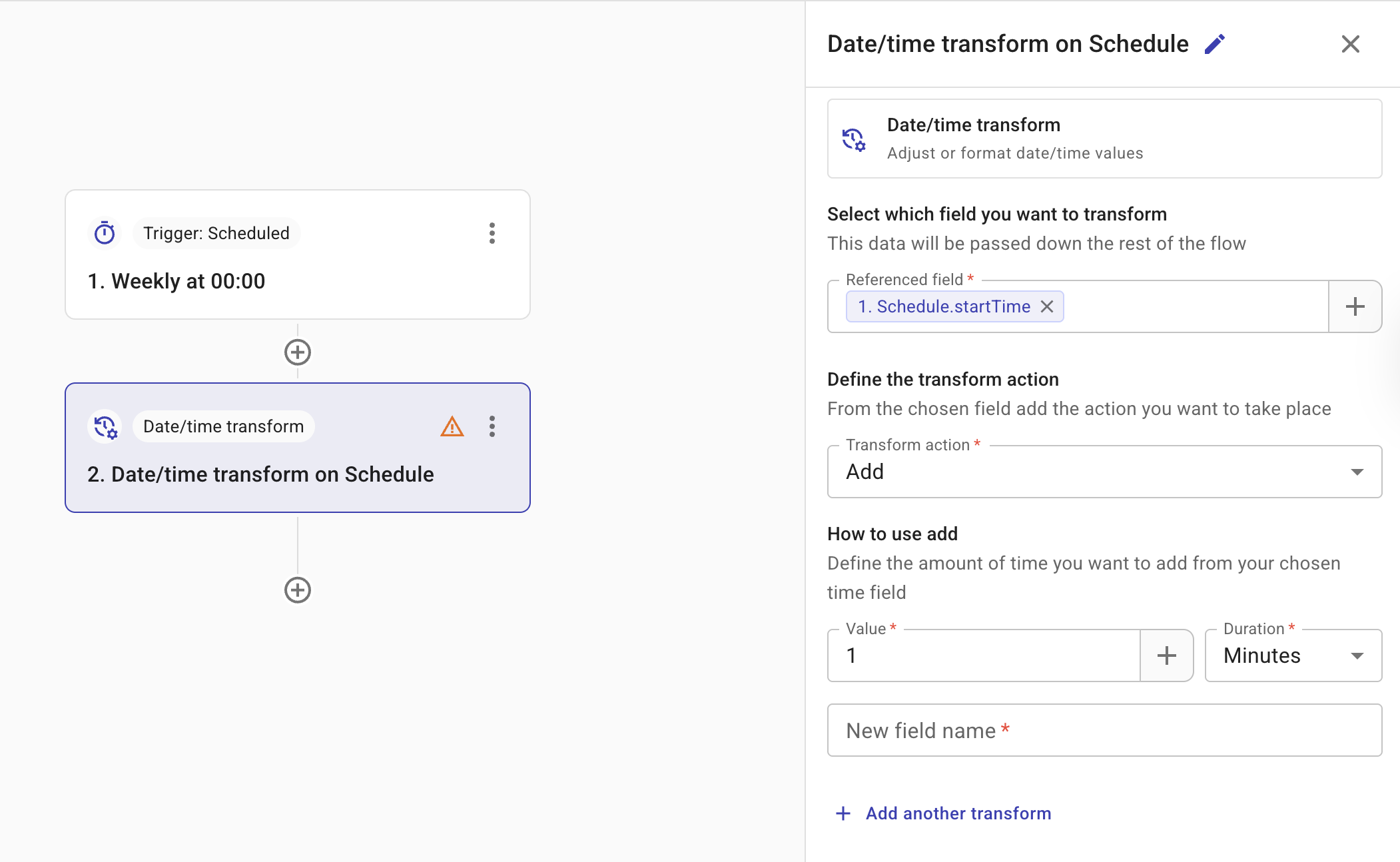Click the Date/time transform node icon
The height and width of the screenshot is (862, 1400).
pos(105,426)
